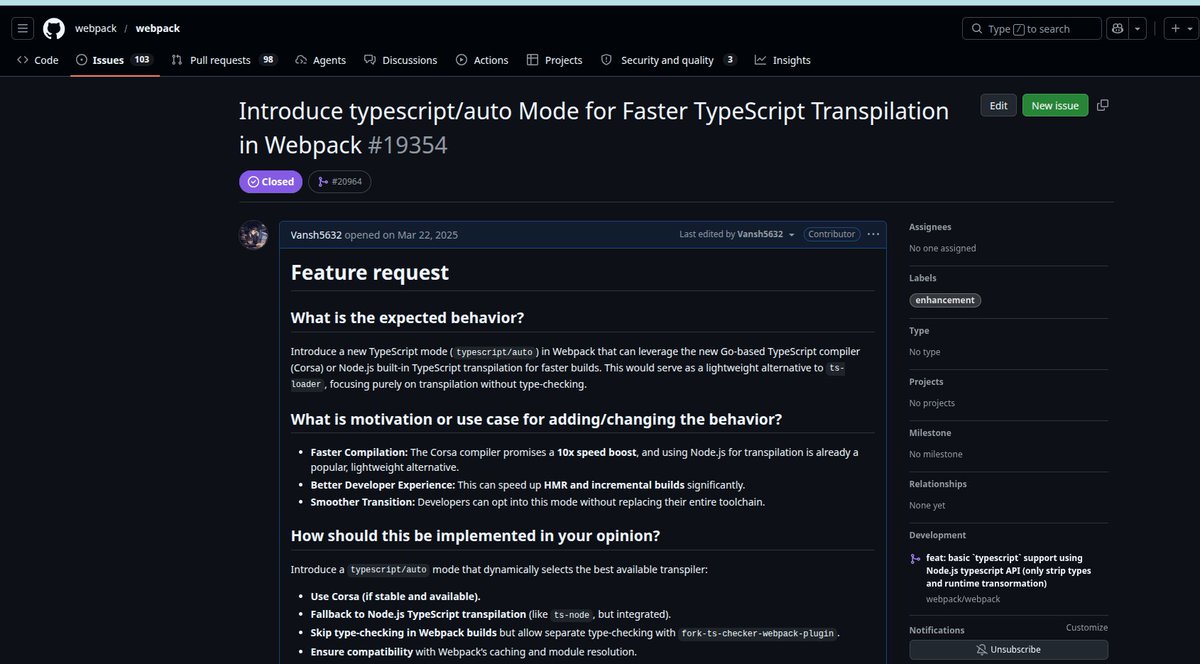Open webpack/webpack repository link under Development
This screenshot has width=1200, height=664.
(962, 599)
